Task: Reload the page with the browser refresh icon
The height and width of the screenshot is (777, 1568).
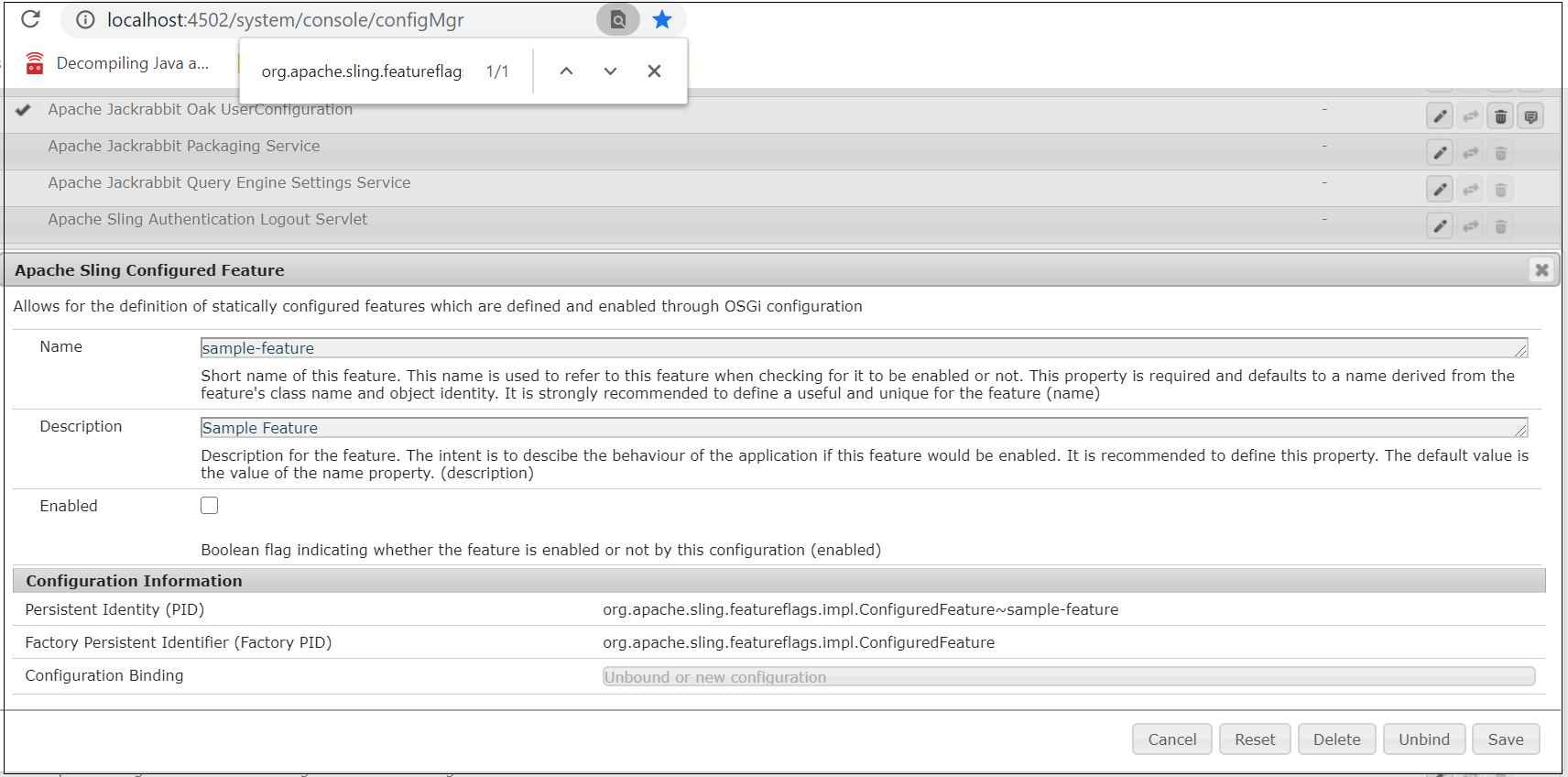Action: coord(30,19)
